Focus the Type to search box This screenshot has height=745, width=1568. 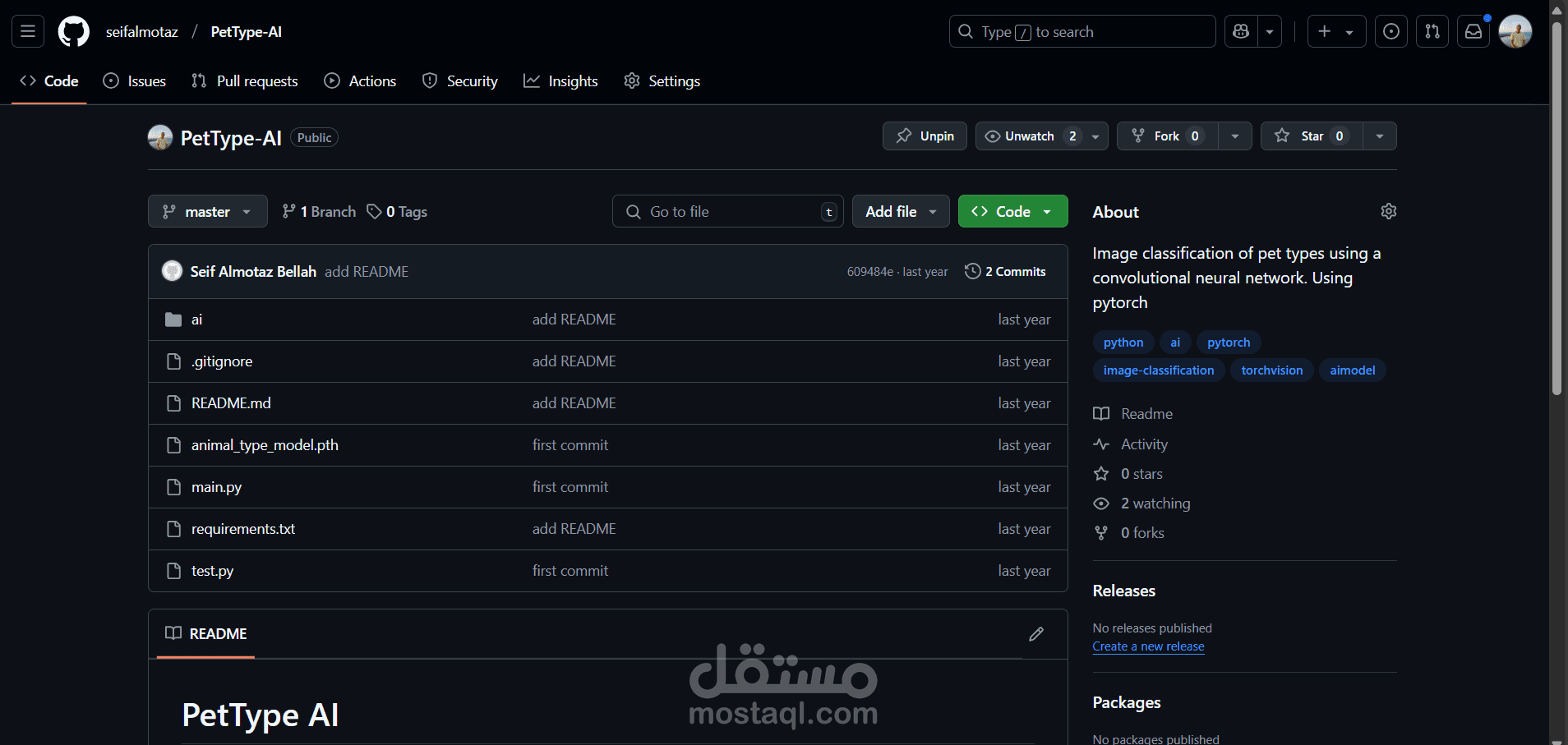(1081, 31)
